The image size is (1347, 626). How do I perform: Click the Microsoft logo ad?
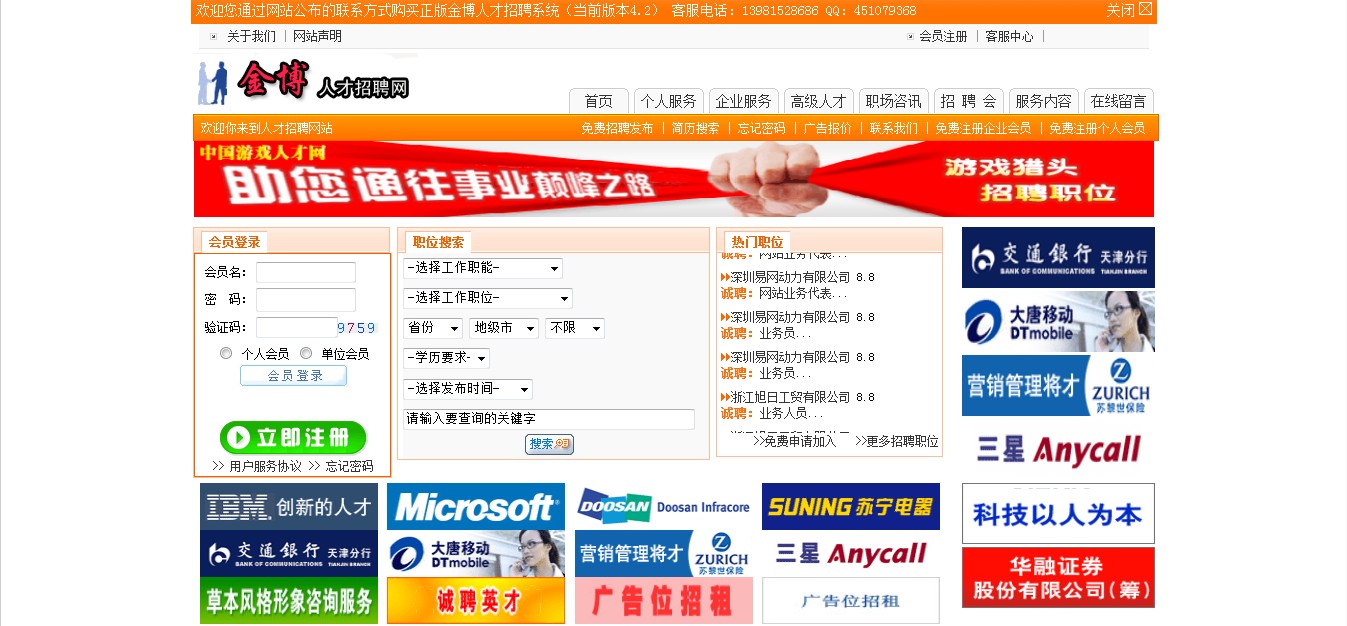coord(476,507)
